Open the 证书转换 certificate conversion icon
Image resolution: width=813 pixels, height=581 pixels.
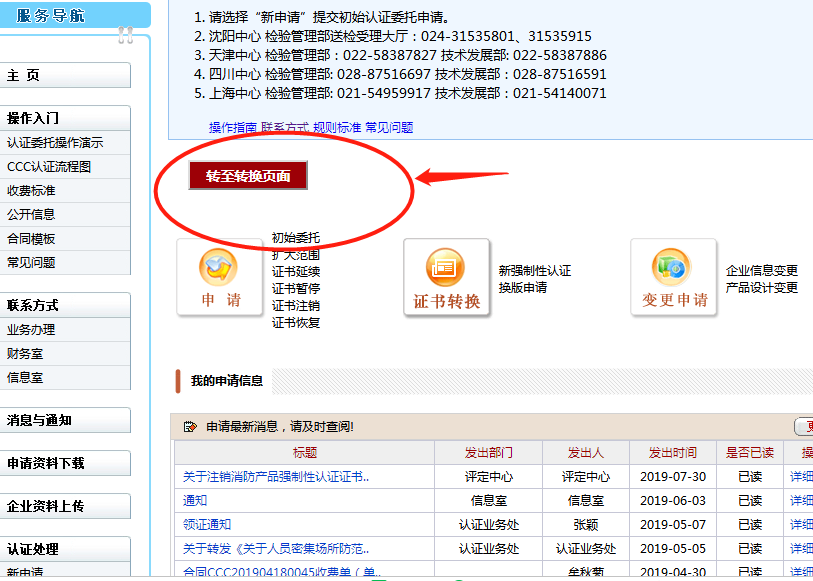(x=446, y=277)
